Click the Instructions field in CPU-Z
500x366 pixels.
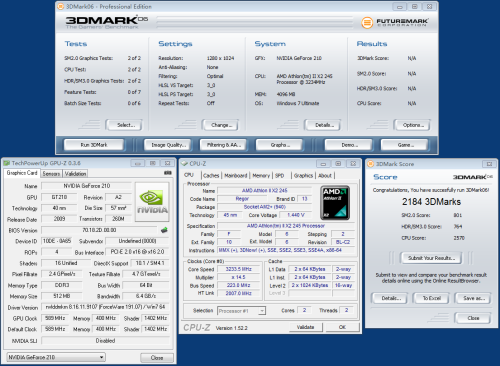point(286,250)
